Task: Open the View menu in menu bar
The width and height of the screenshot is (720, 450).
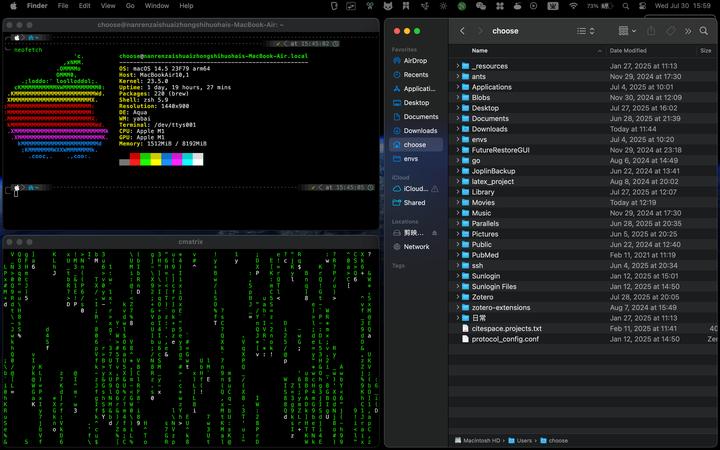Action: [x=107, y=6]
